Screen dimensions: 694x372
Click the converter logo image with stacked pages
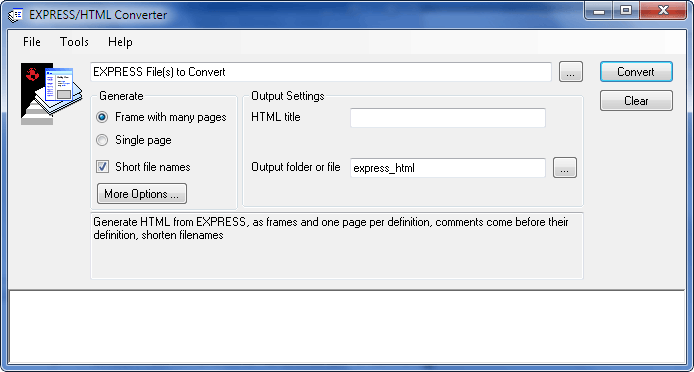[x=51, y=93]
